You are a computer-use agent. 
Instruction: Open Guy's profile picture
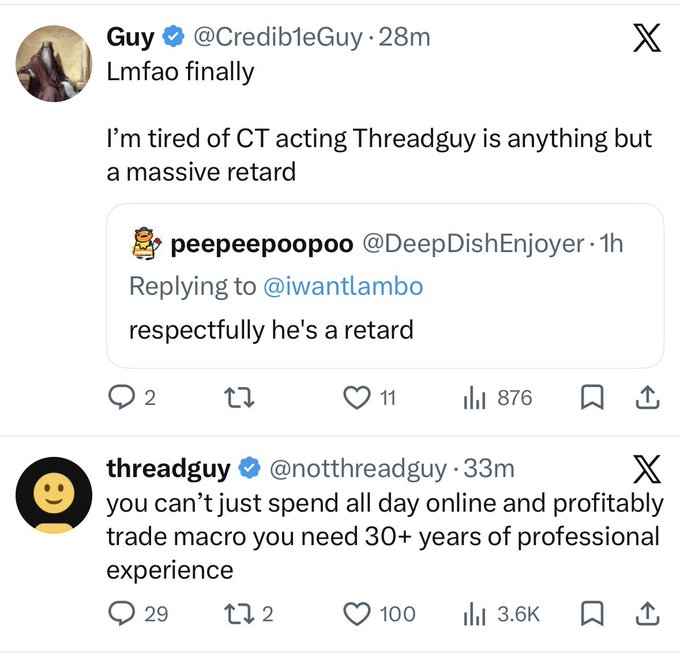53,64
